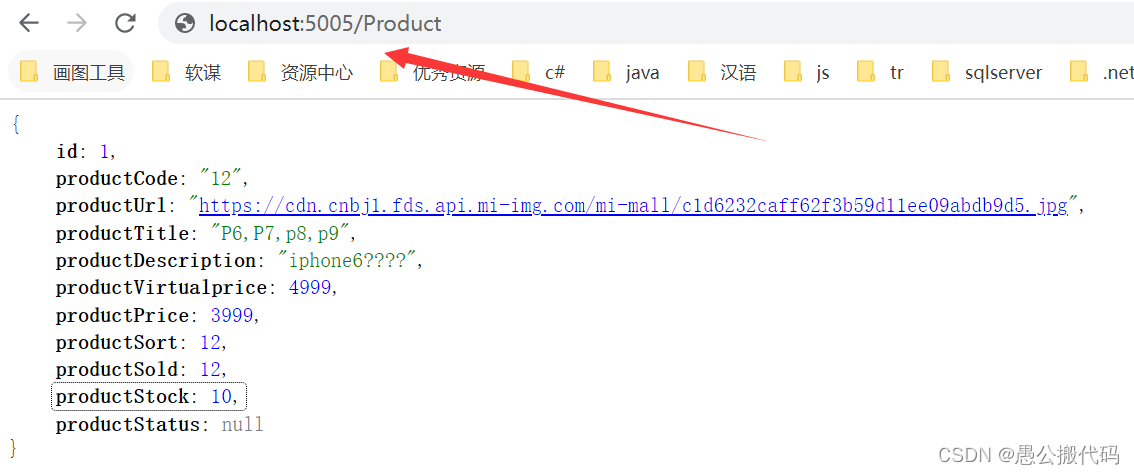Reload the page with the refresh icon
The height and width of the screenshot is (474, 1134).
pyautogui.click(x=126, y=23)
